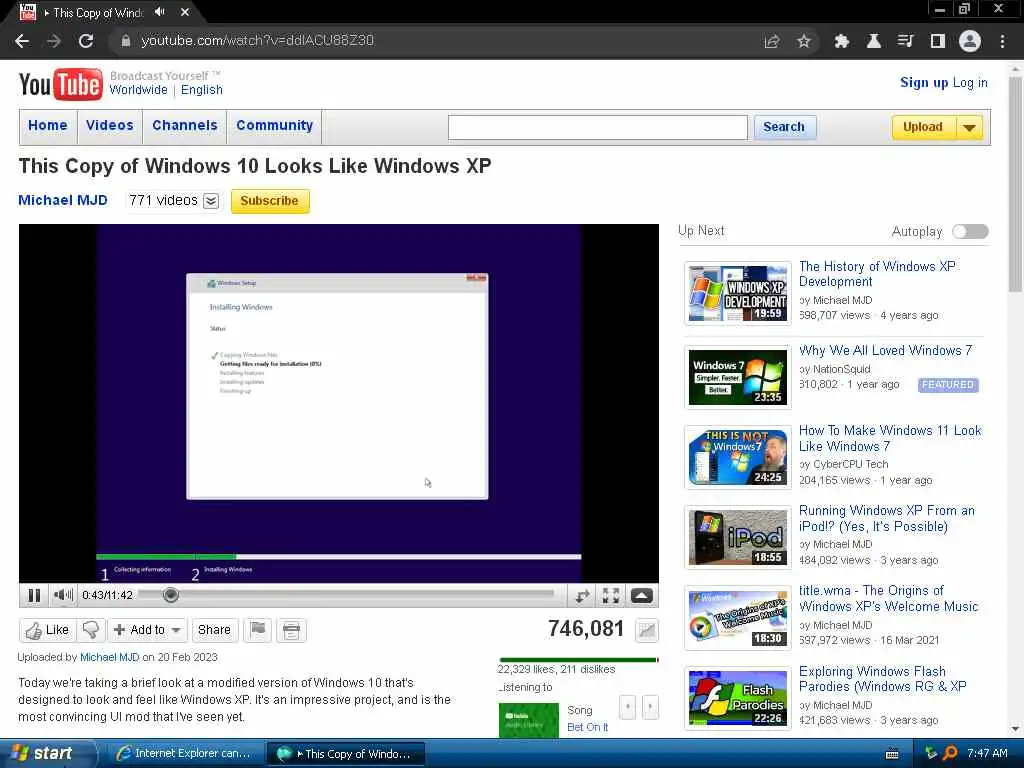Open the Chrome three-dot menu

(1002, 41)
